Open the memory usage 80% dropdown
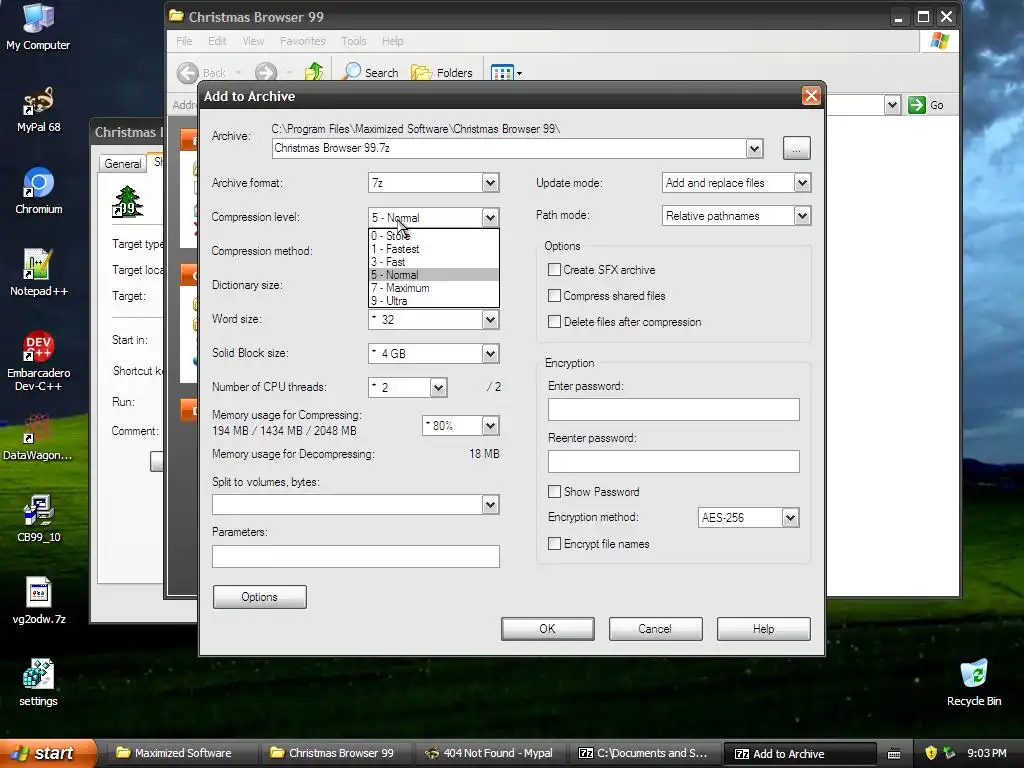Image resolution: width=1024 pixels, height=768 pixels. point(490,426)
